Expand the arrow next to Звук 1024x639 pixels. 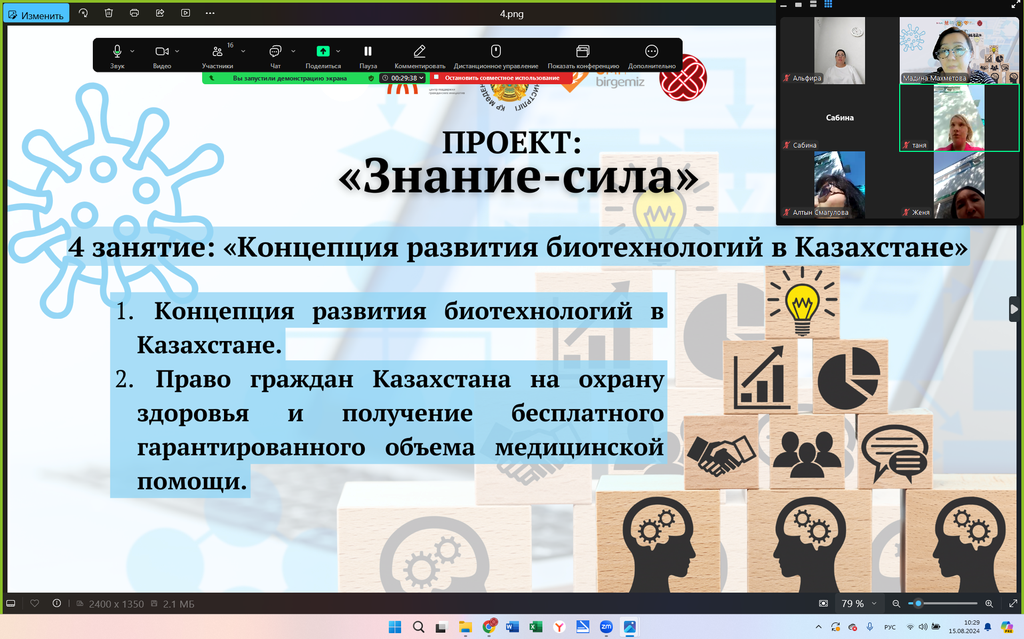point(133,50)
